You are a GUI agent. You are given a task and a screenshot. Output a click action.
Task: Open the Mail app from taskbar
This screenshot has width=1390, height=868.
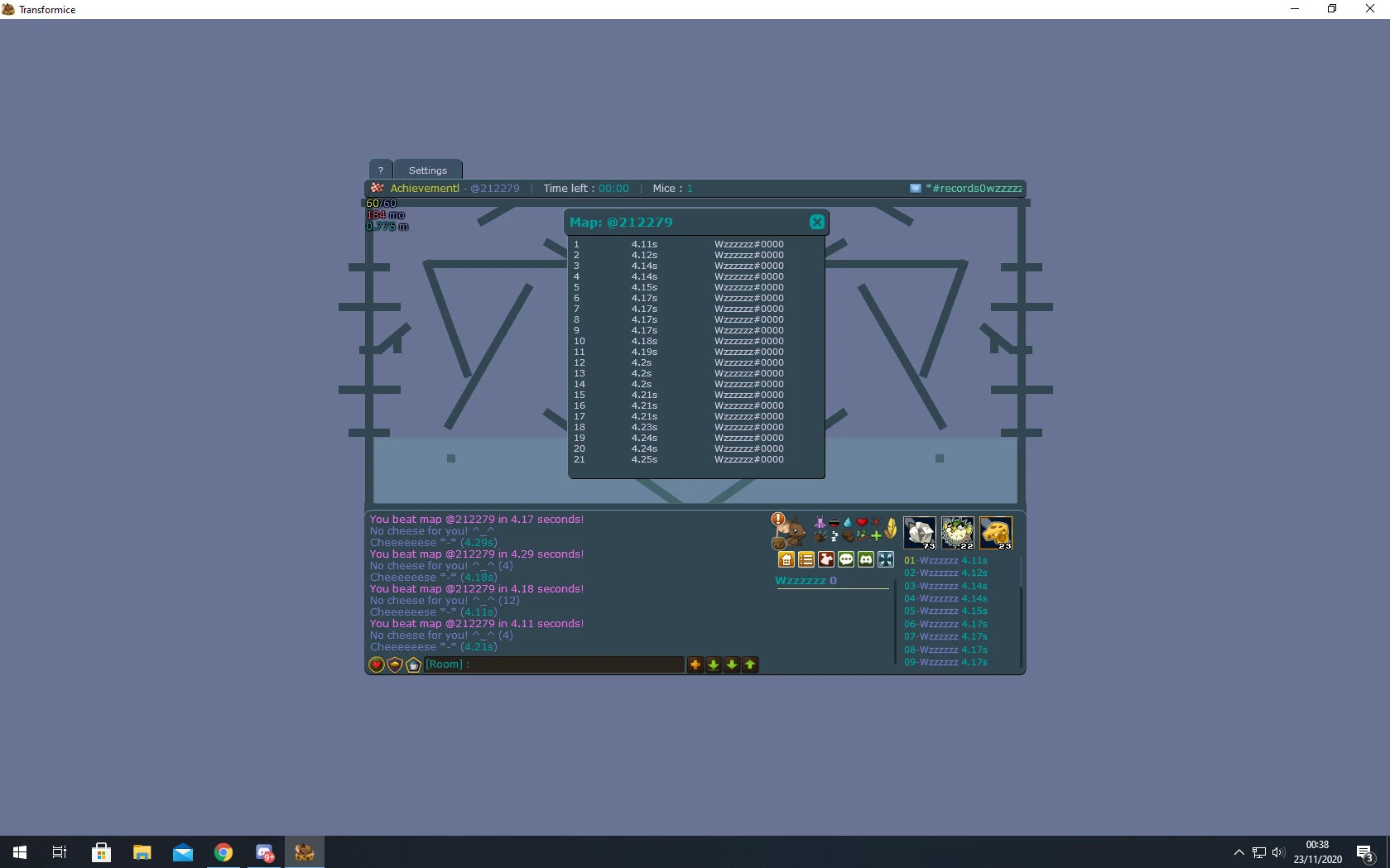point(183,851)
